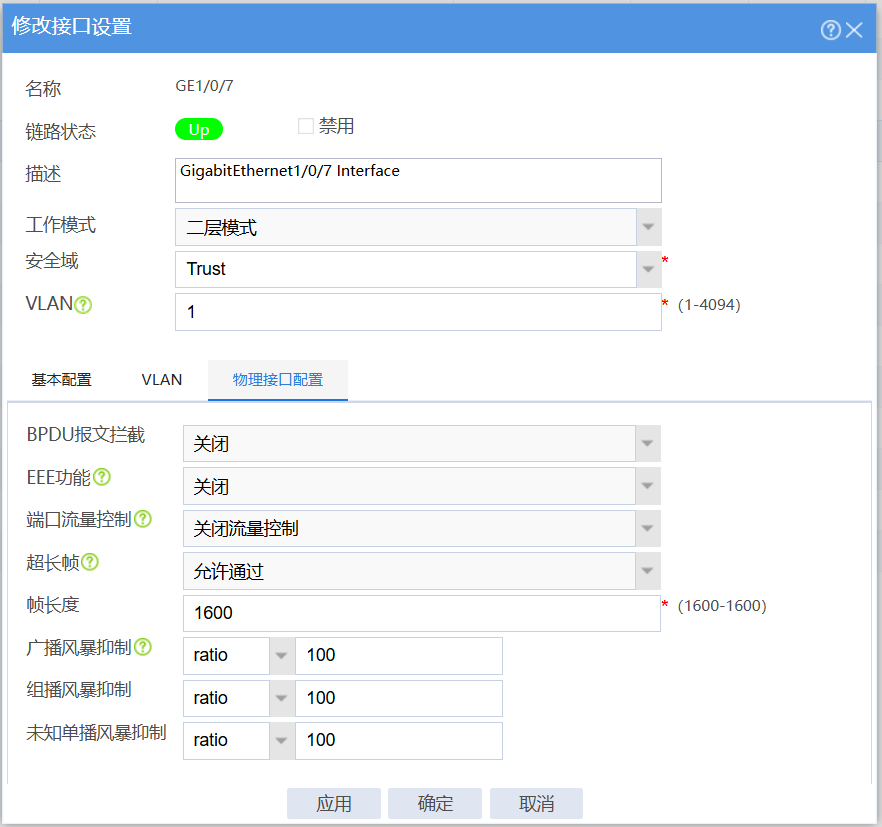Open the help icon in title bar
882x827 pixels.
coord(830,30)
